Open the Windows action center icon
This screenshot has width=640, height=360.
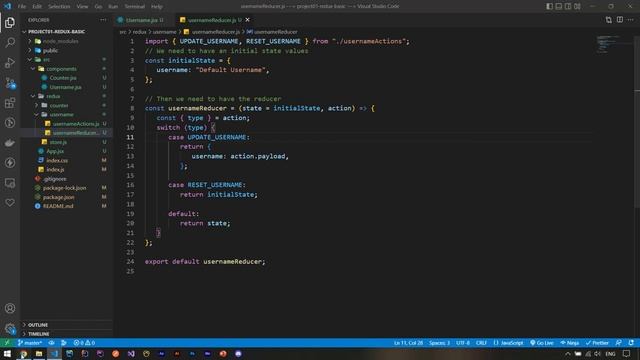pos(627,354)
